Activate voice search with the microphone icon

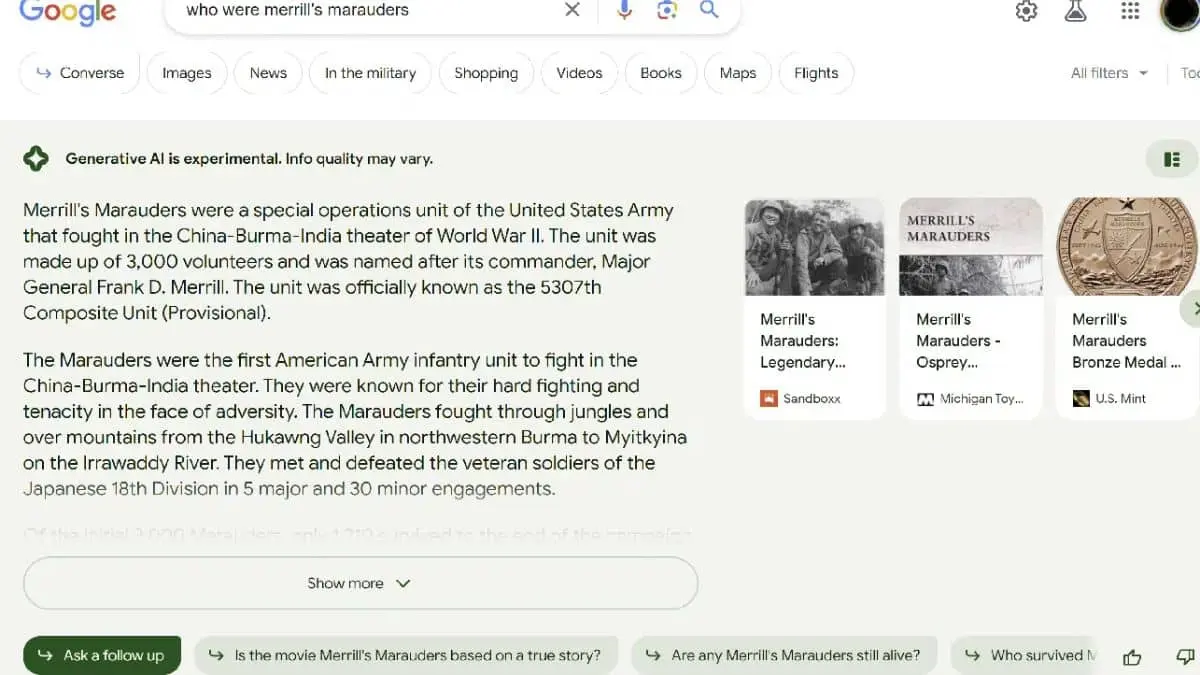(x=623, y=11)
